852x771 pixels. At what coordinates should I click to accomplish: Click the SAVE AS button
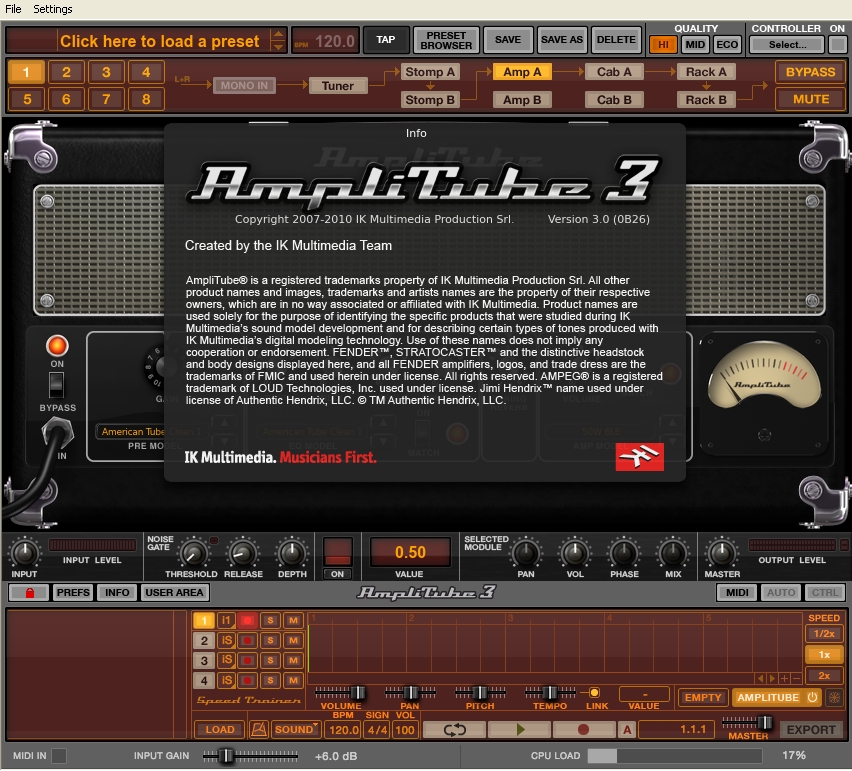(561, 40)
